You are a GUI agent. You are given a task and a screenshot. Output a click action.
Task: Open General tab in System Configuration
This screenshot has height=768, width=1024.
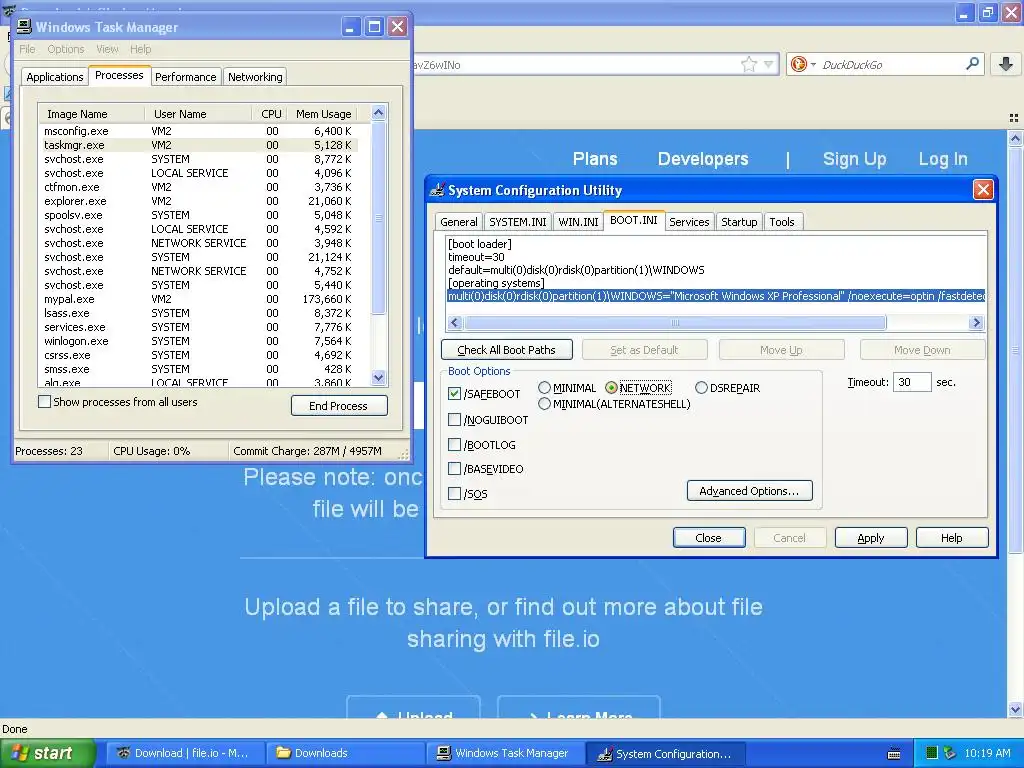coord(458,222)
